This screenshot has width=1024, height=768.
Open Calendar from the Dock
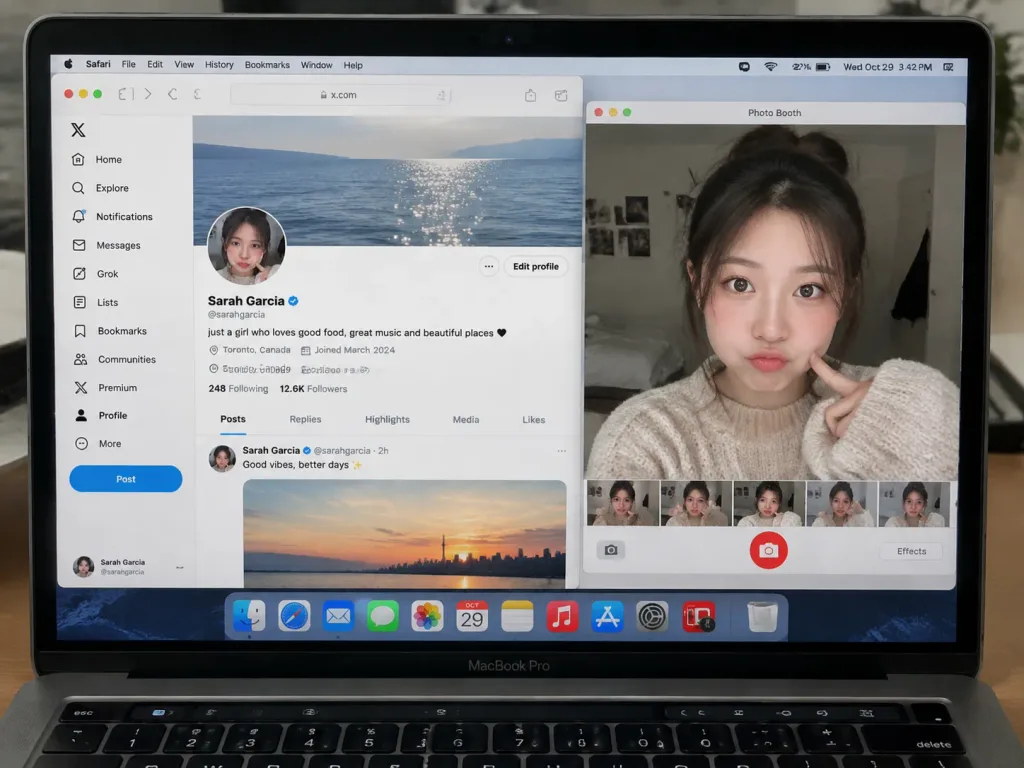(x=472, y=616)
